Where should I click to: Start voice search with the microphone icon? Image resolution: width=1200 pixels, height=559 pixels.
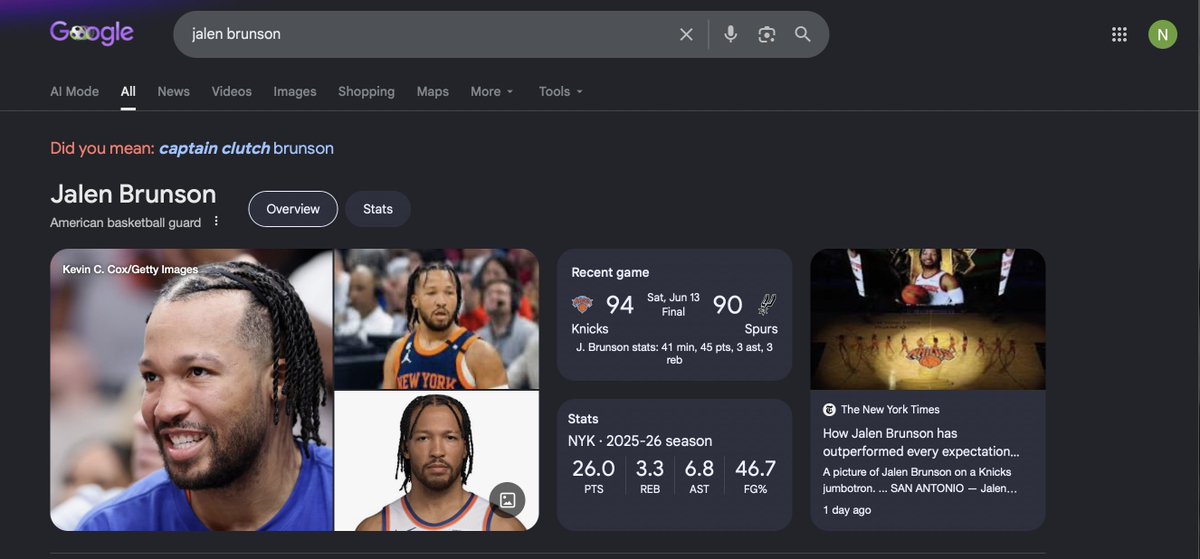[731, 34]
